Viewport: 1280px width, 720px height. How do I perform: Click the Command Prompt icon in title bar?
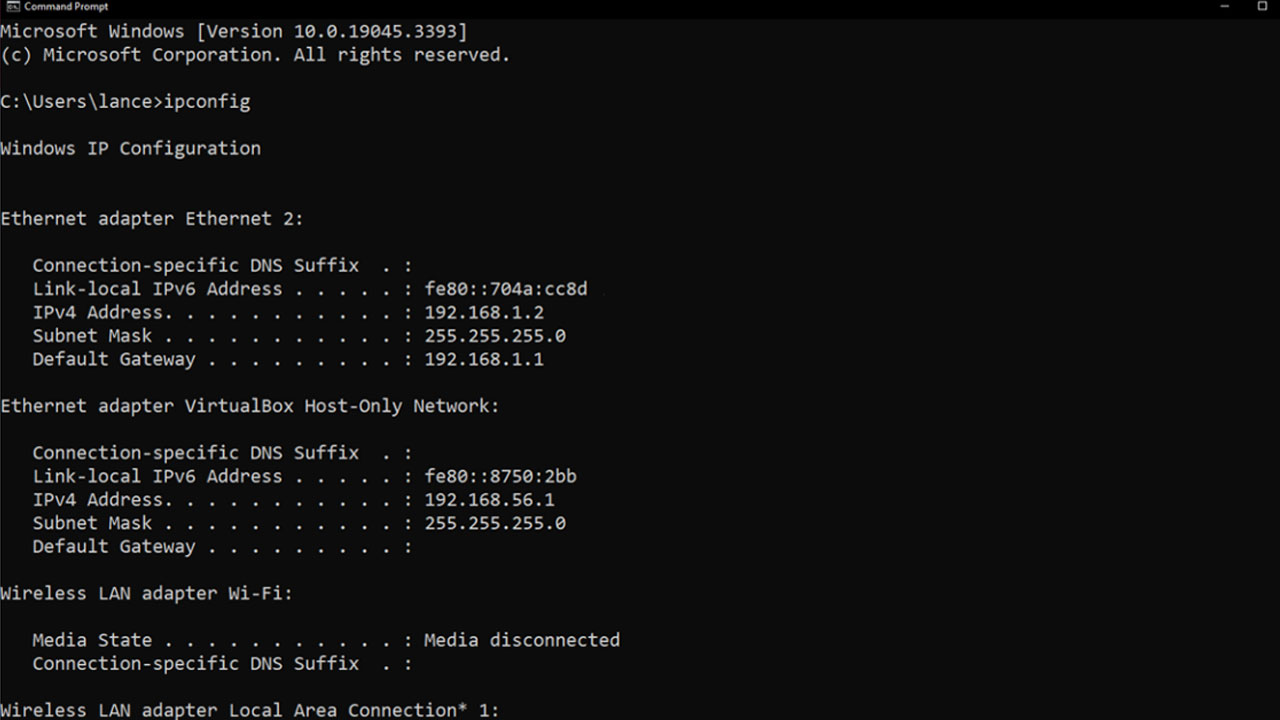click(x=12, y=6)
